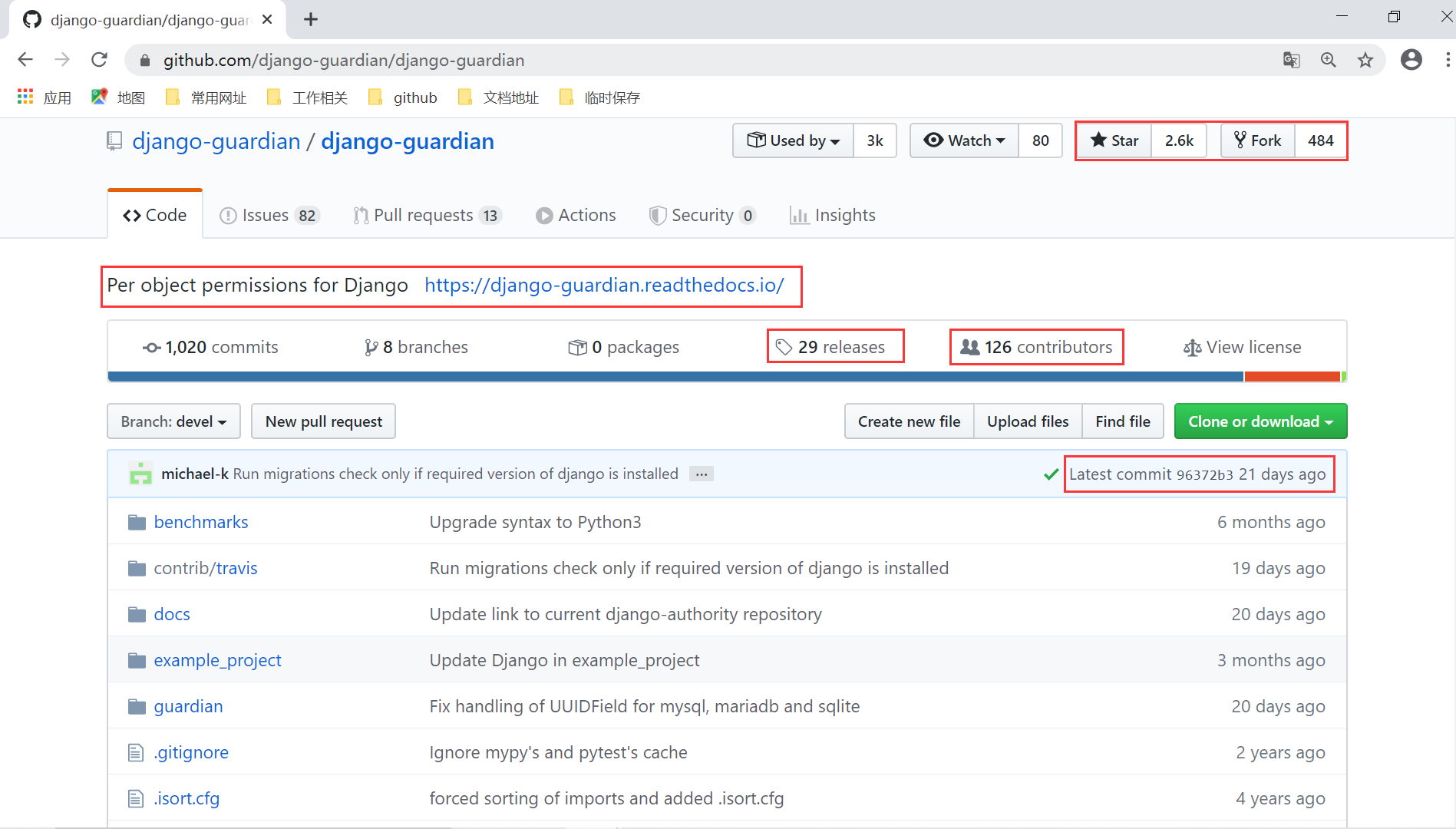Star the django-guardian repository

pos(1114,140)
